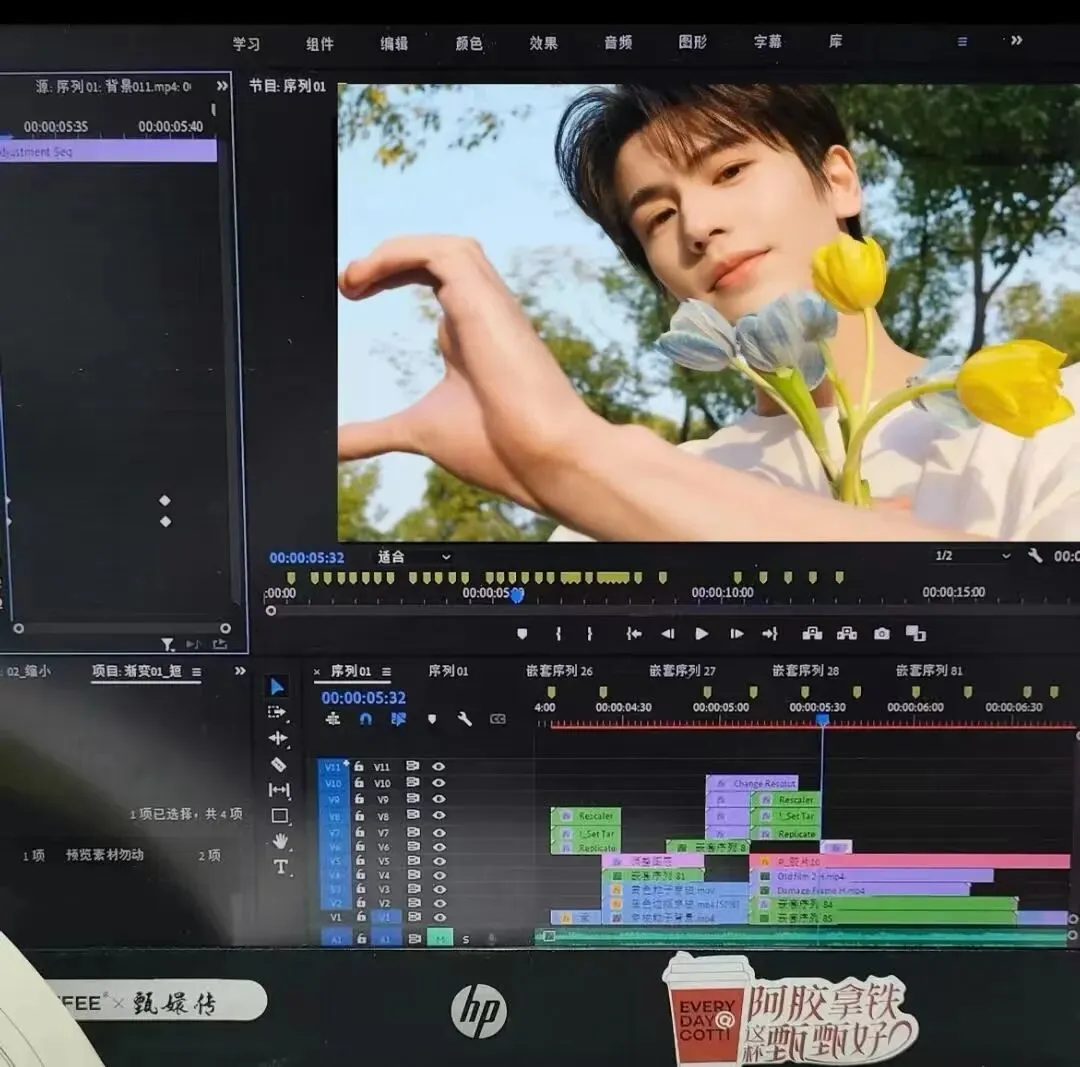Click Export Frame camera icon
1080x1067 pixels.
(882, 634)
